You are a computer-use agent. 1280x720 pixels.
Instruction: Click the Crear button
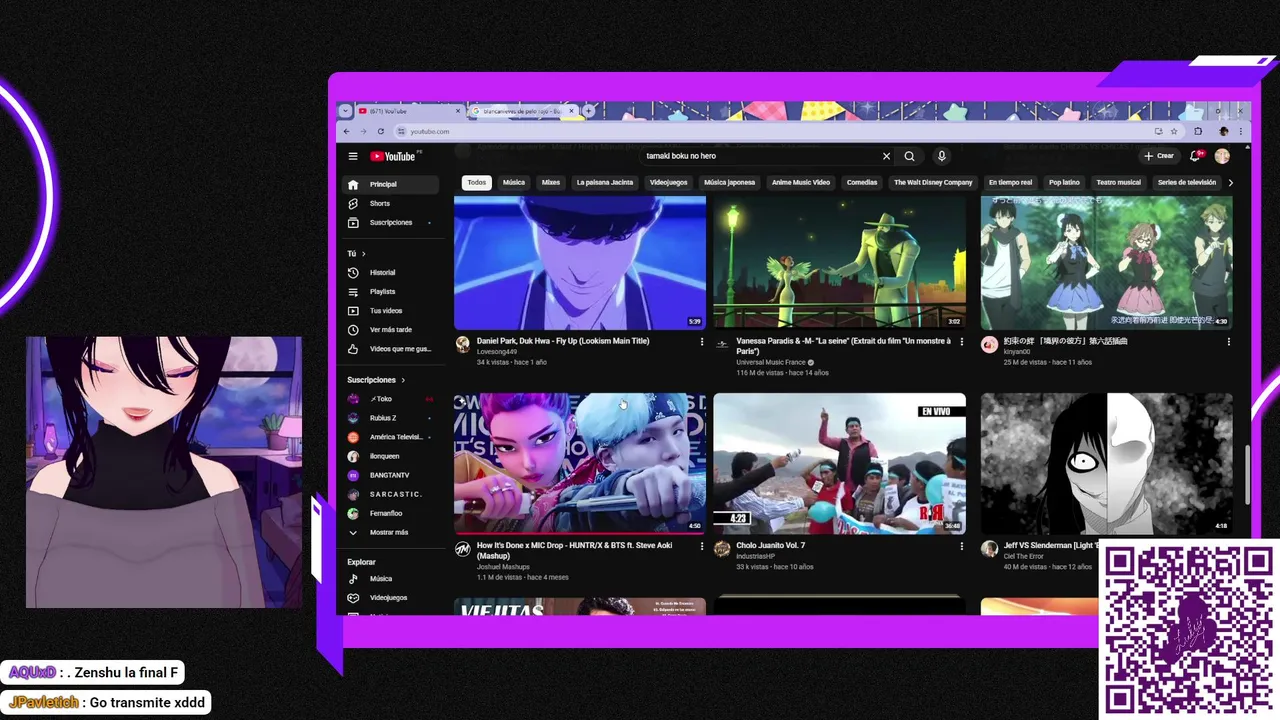coord(1159,156)
